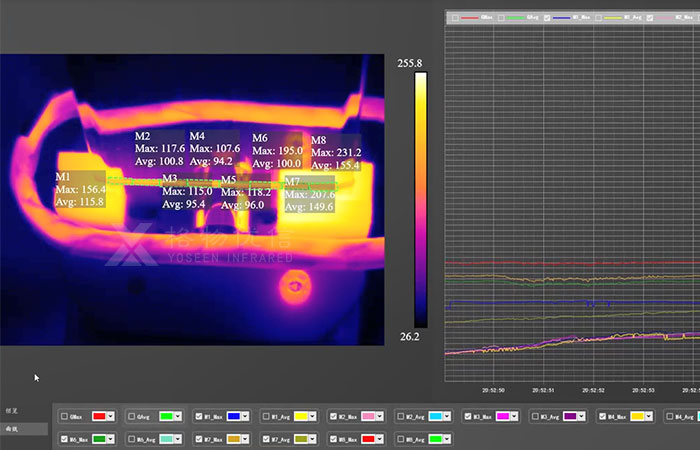Select the 曲线 tab
700x450 pixels.
pos(12,429)
